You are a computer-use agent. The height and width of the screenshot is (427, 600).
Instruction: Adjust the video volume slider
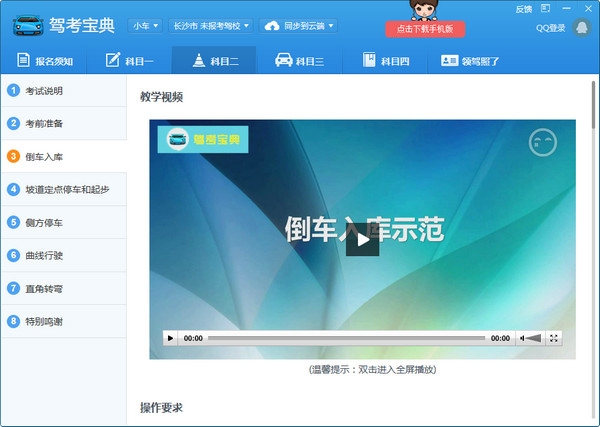[x=531, y=339]
